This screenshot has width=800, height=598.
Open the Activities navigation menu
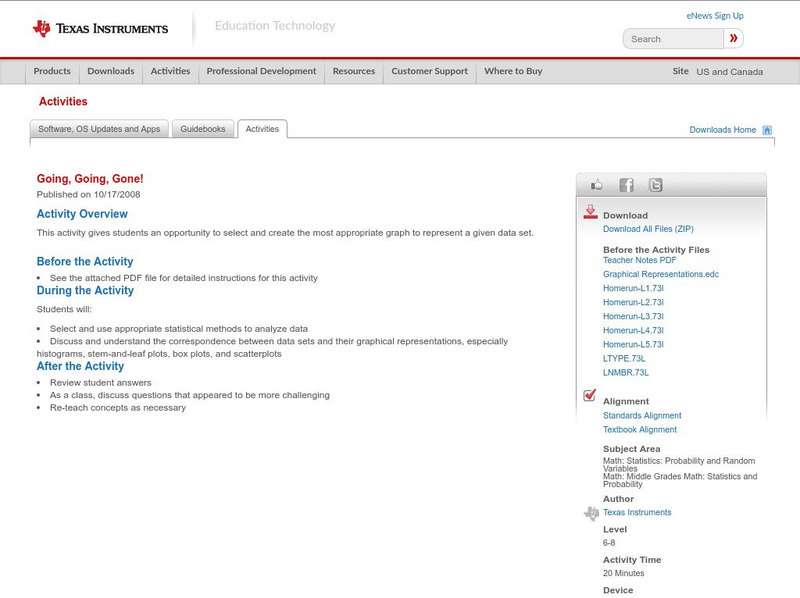pyautogui.click(x=170, y=71)
